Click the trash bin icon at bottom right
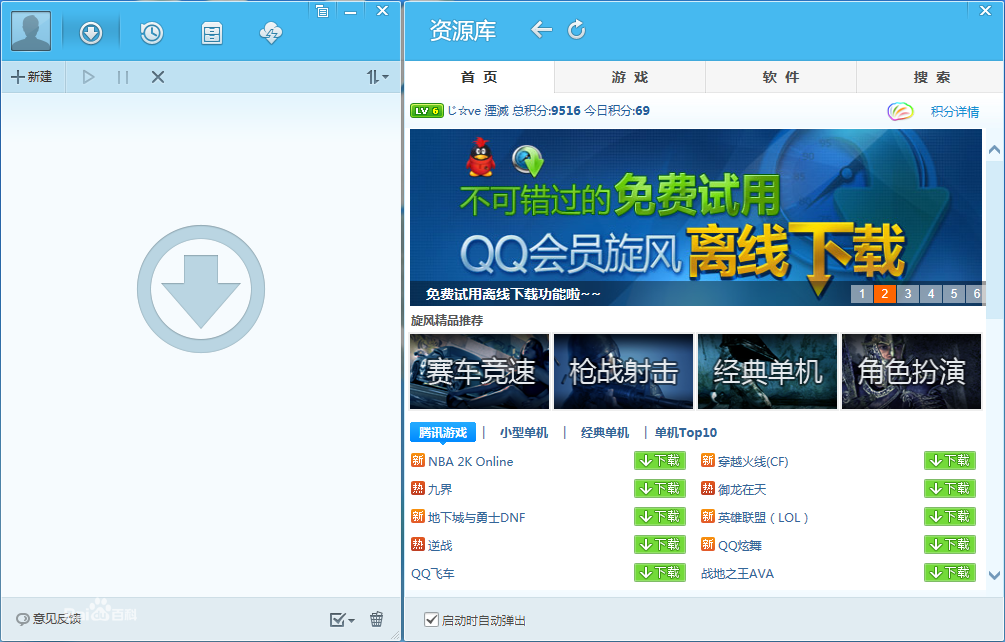 click(377, 619)
